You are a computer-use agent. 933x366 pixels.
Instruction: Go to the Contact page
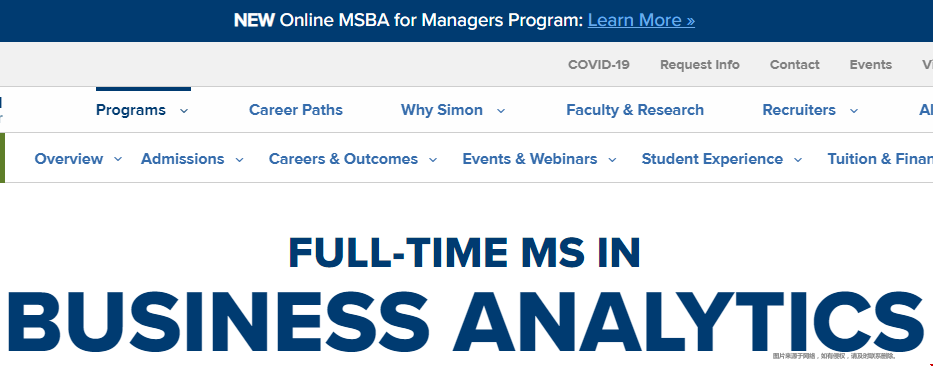[794, 64]
